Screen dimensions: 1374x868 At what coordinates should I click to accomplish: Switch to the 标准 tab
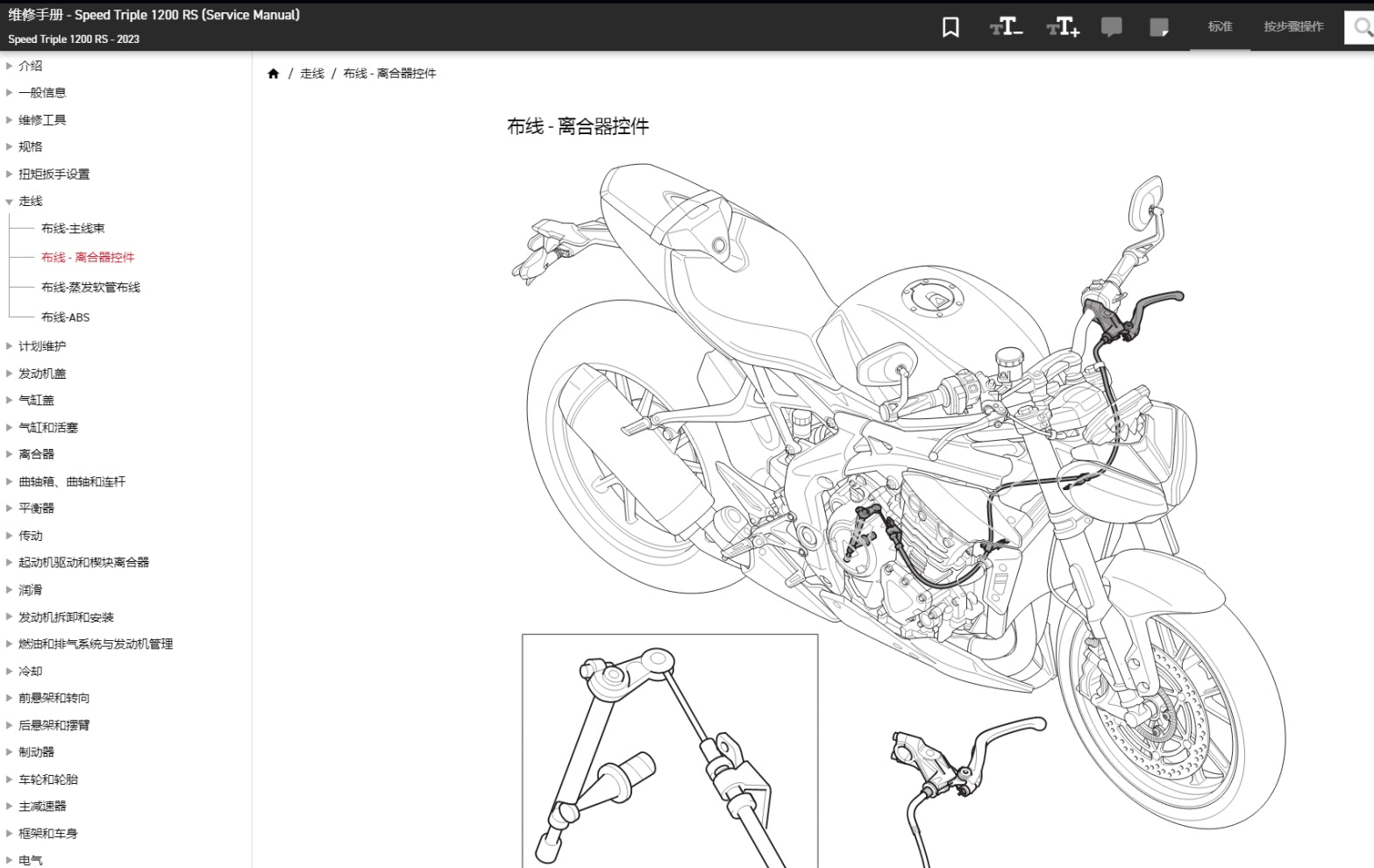point(1220,27)
